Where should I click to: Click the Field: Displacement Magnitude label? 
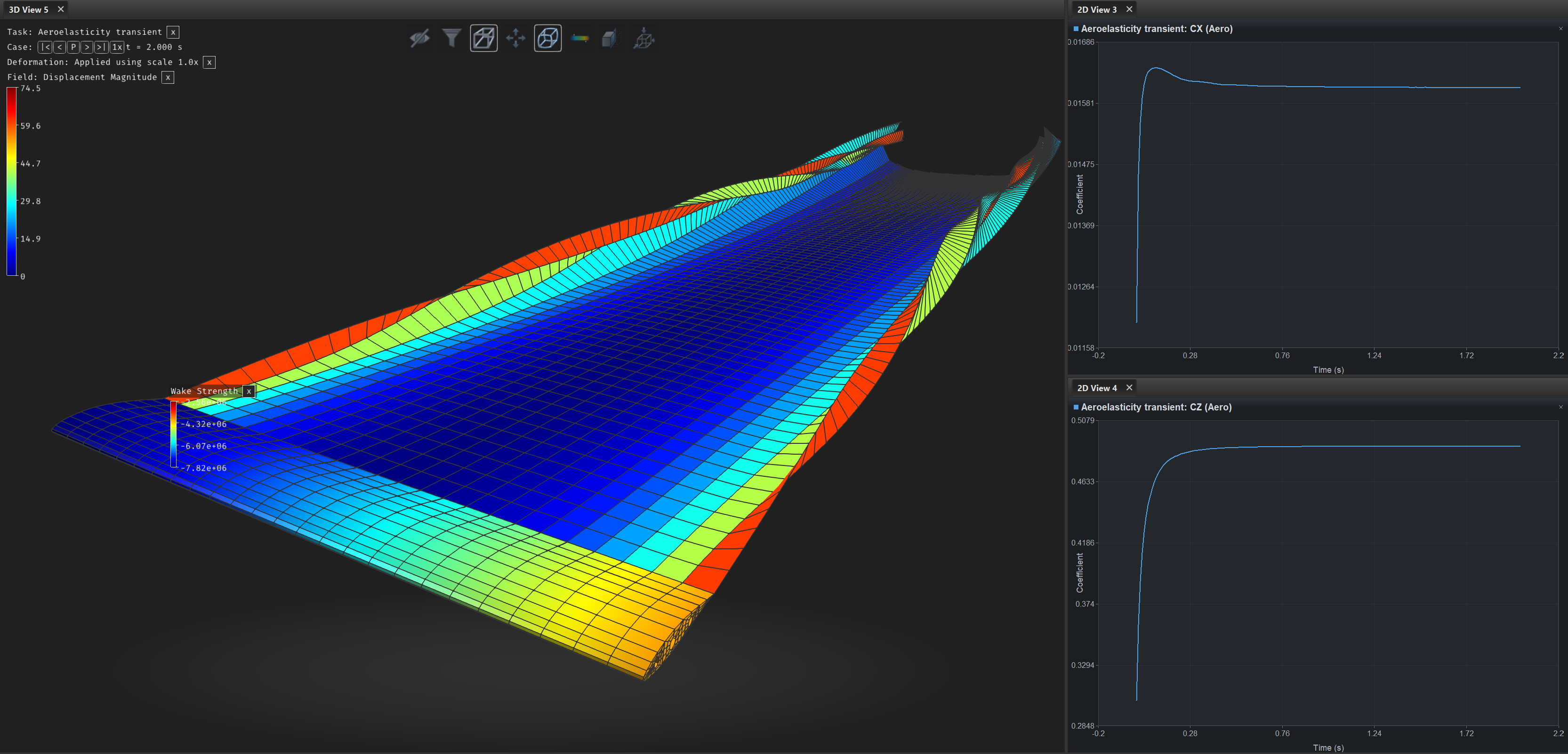click(x=82, y=77)
